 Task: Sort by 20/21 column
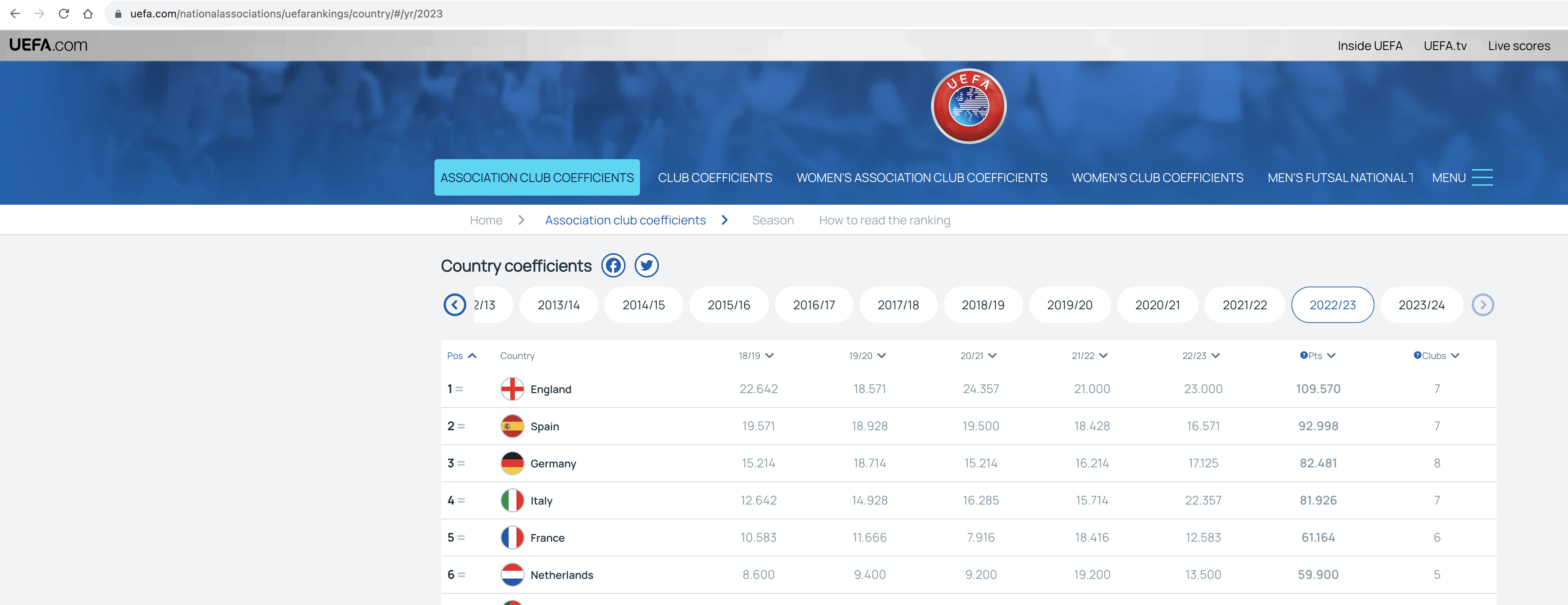(978, 356)
